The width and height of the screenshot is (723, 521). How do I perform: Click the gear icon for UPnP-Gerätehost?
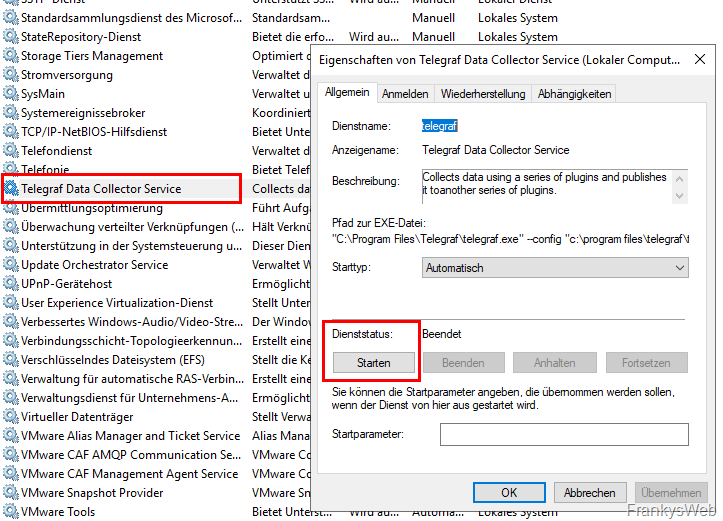tap(11, 284)
